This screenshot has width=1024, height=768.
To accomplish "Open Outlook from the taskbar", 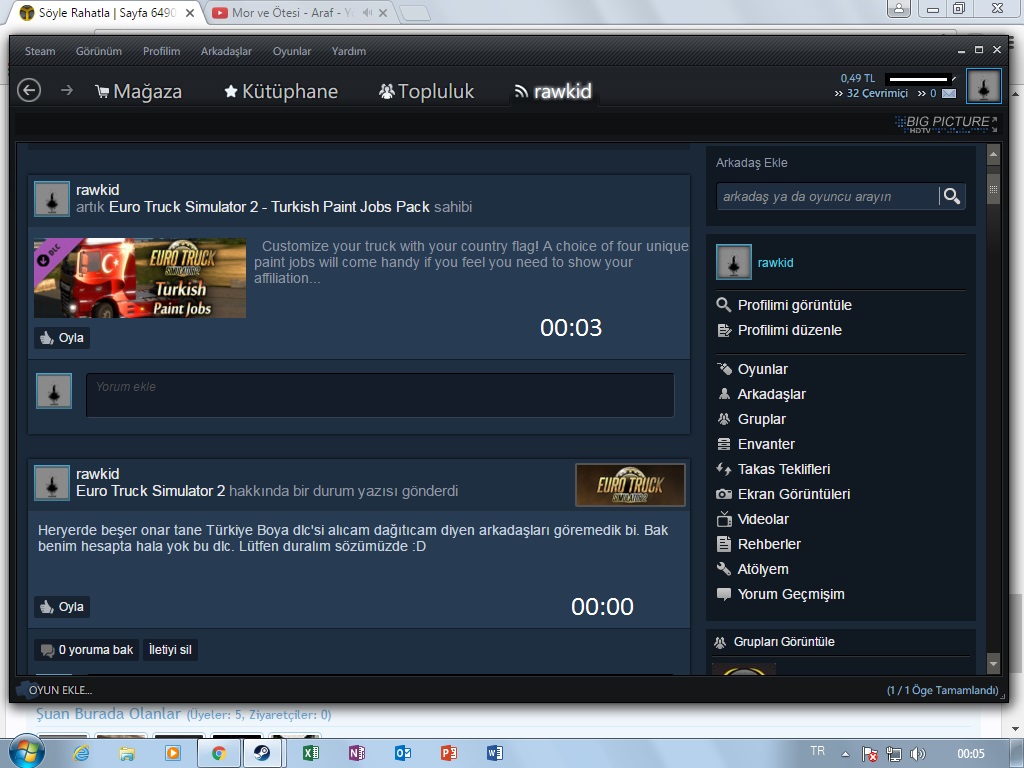I will click(x=402, y=753).
